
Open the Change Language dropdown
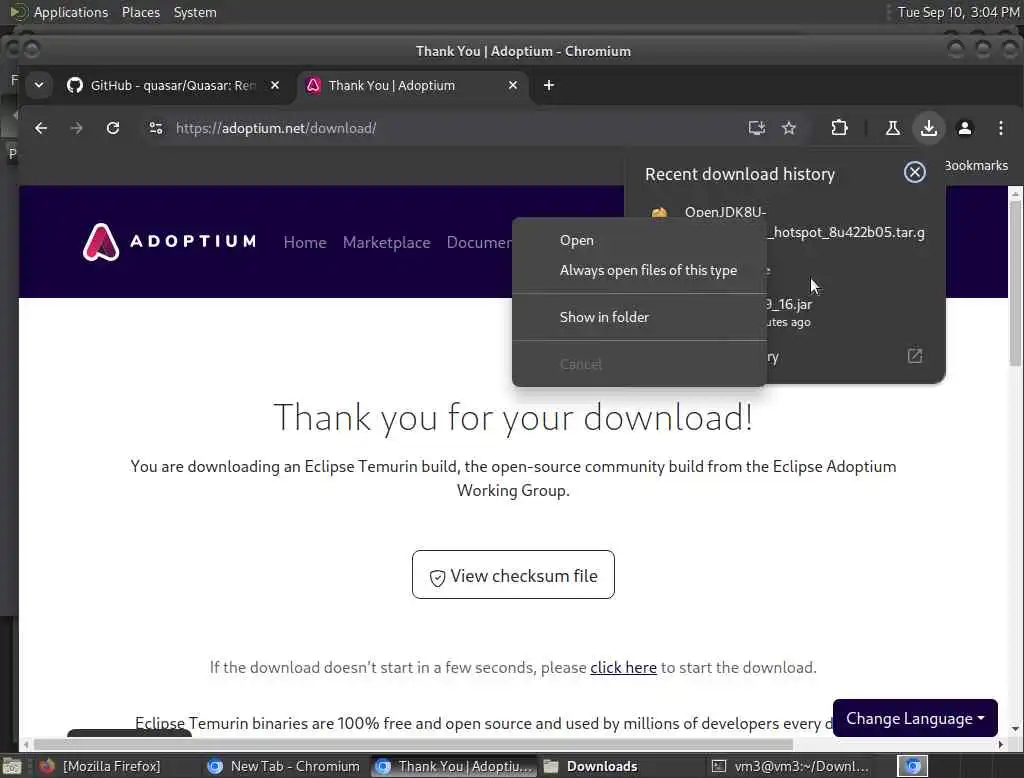915,718
